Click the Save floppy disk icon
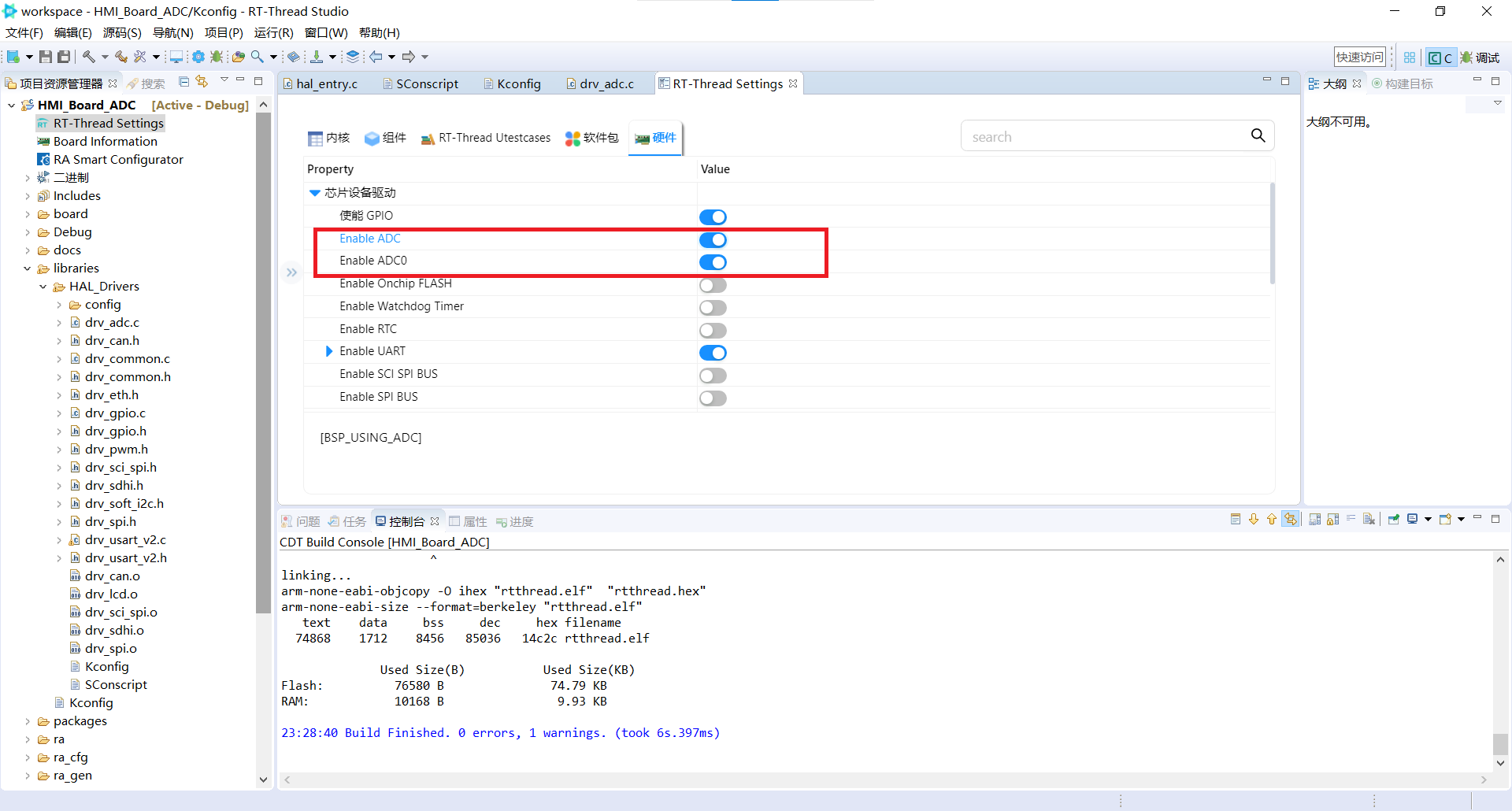Viewport: 1512px width, 811px height. click(x=46, y=57)
